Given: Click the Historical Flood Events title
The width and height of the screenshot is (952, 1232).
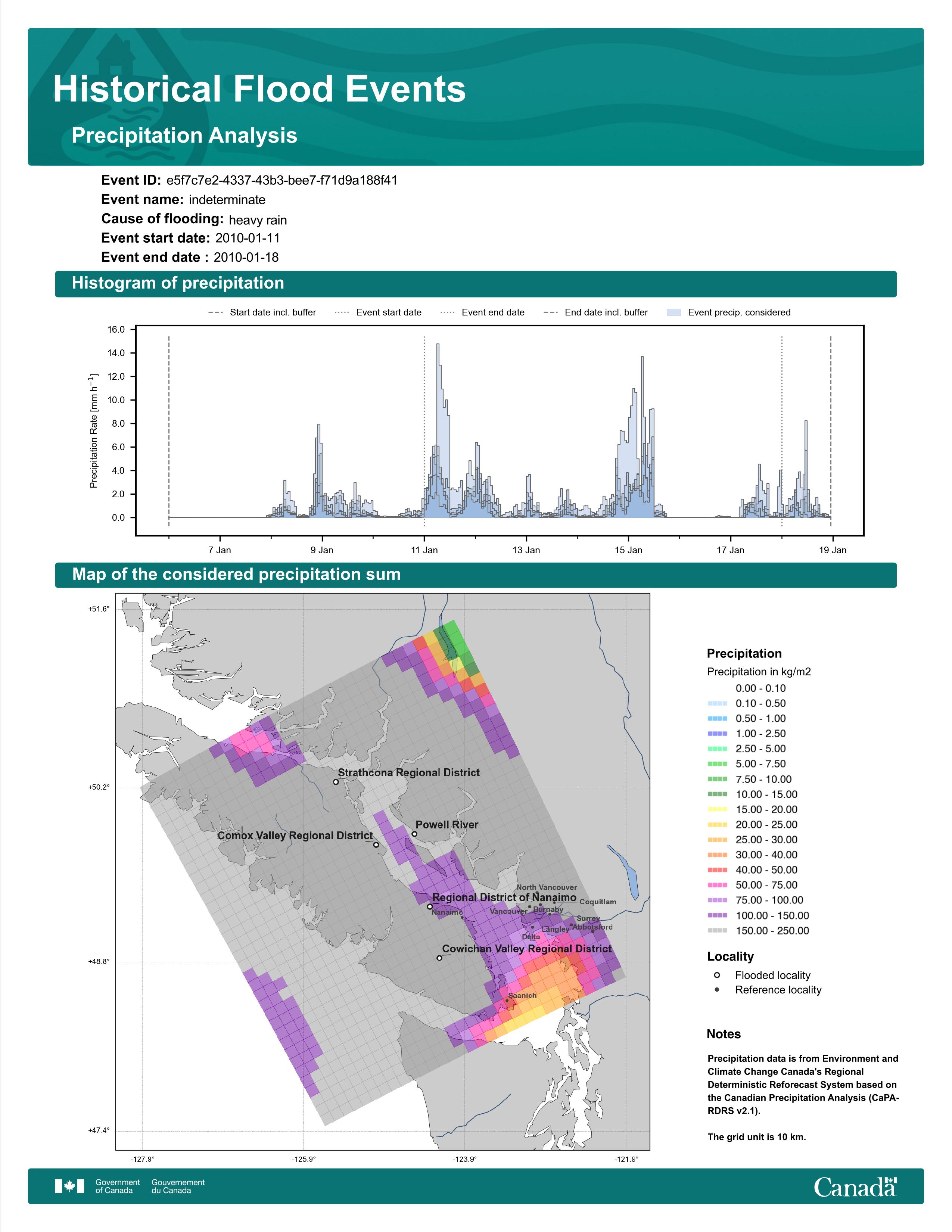Looking at the screenshot, I should click(x=259, y=89).
